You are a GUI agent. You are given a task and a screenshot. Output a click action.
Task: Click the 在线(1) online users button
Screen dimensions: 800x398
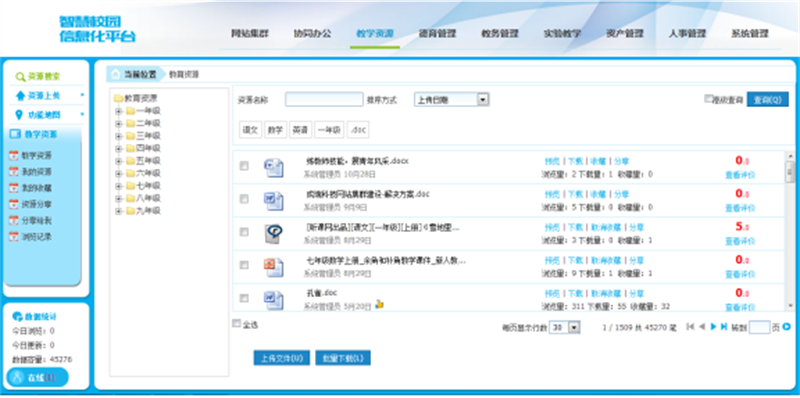(37, 378)
